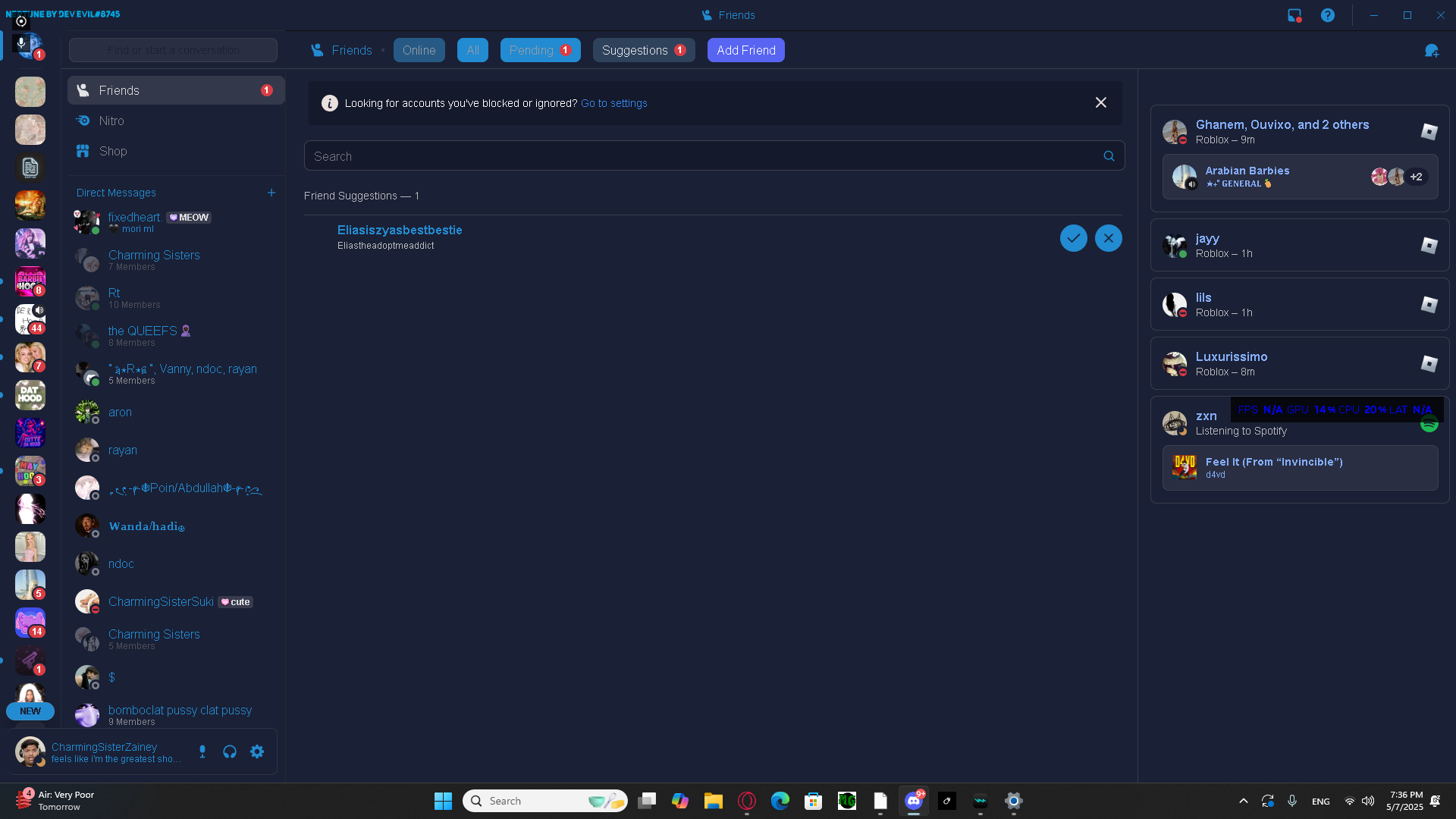Follow the Go to settings link
This screenshot has width=1456, height=819.
pyautogui.click(x=613, y=103)
